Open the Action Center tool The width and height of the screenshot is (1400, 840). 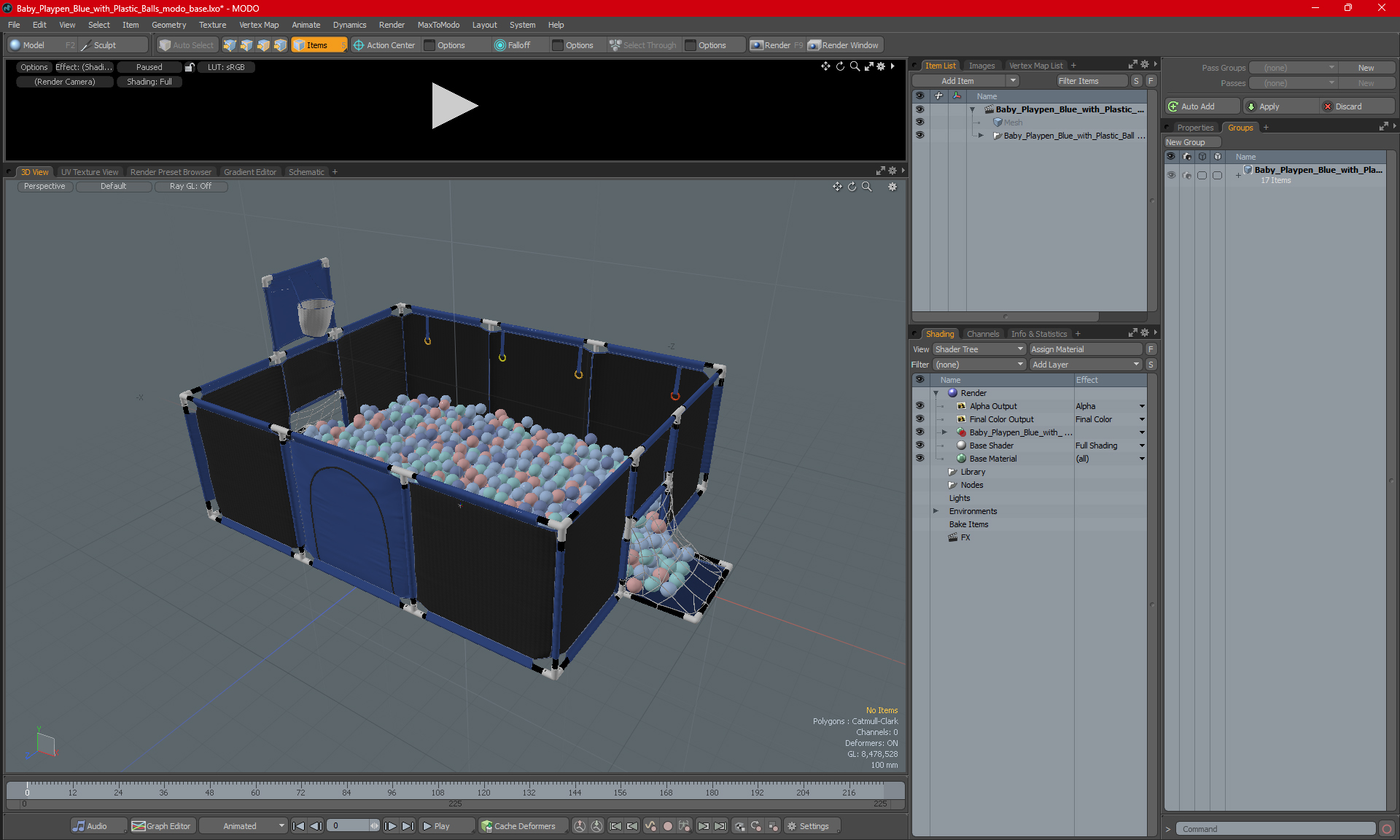click(x=384, y=45)
